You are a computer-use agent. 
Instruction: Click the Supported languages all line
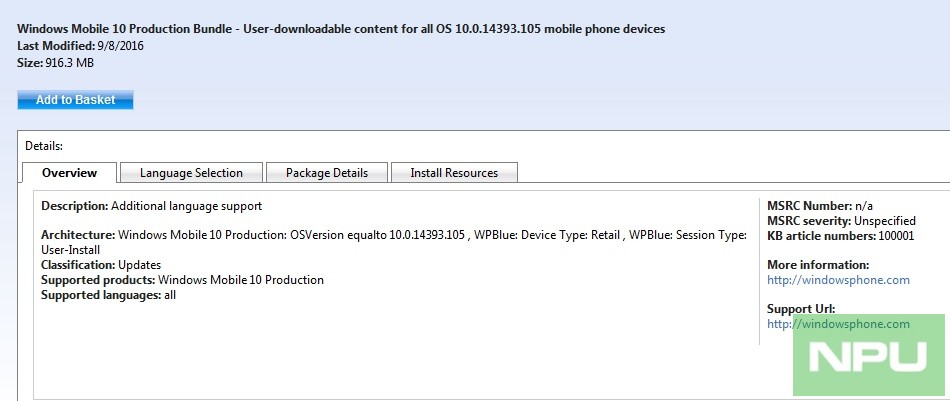[x=108, y=295]
